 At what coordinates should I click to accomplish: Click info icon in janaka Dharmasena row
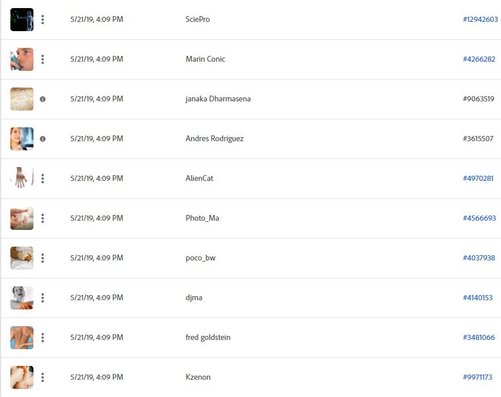(43, 99)
